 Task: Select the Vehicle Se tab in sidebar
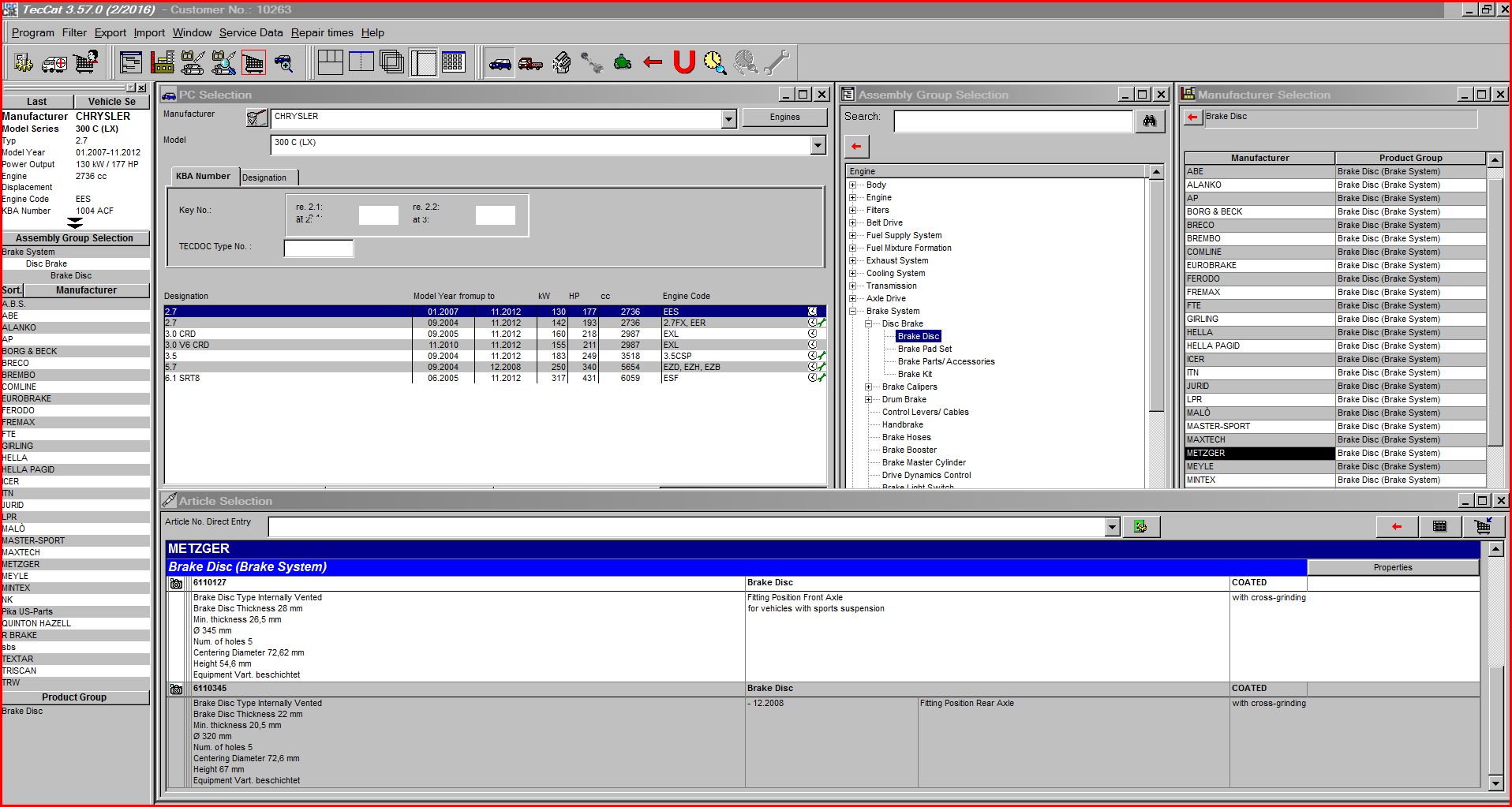click(112, 101)
